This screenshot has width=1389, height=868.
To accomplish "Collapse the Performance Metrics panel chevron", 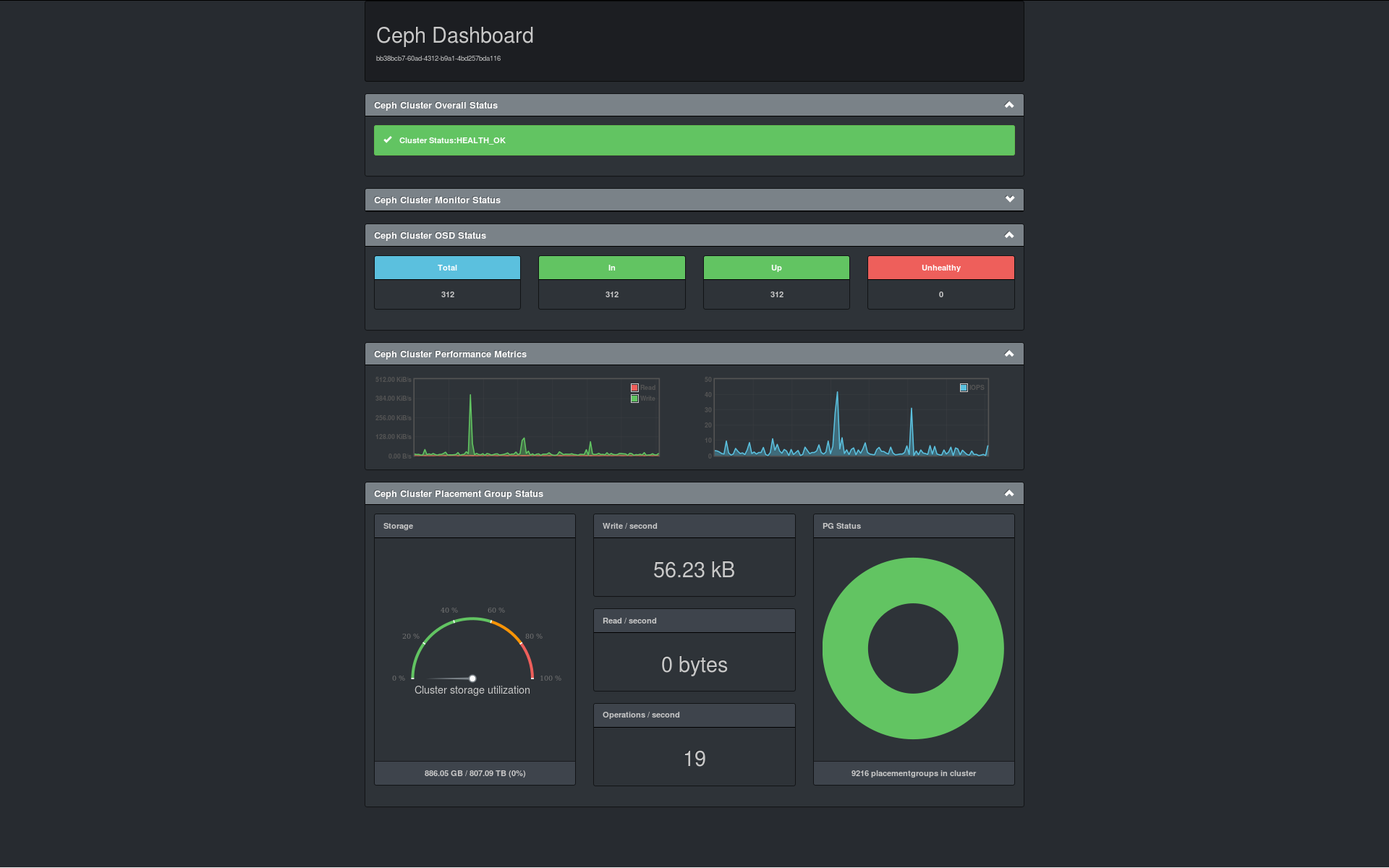I will 1009,354.
